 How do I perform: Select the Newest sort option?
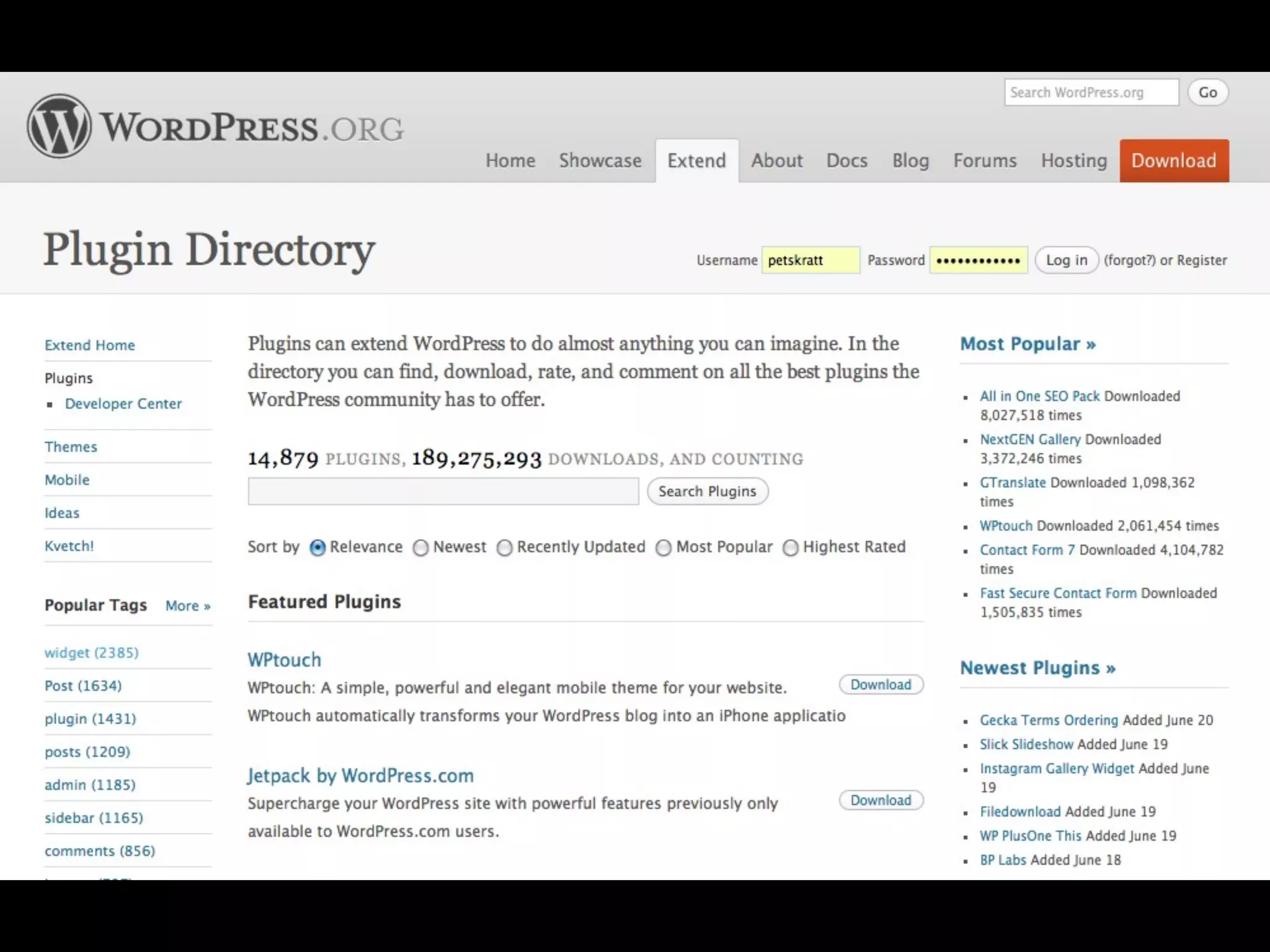click(x=421, y=548)
